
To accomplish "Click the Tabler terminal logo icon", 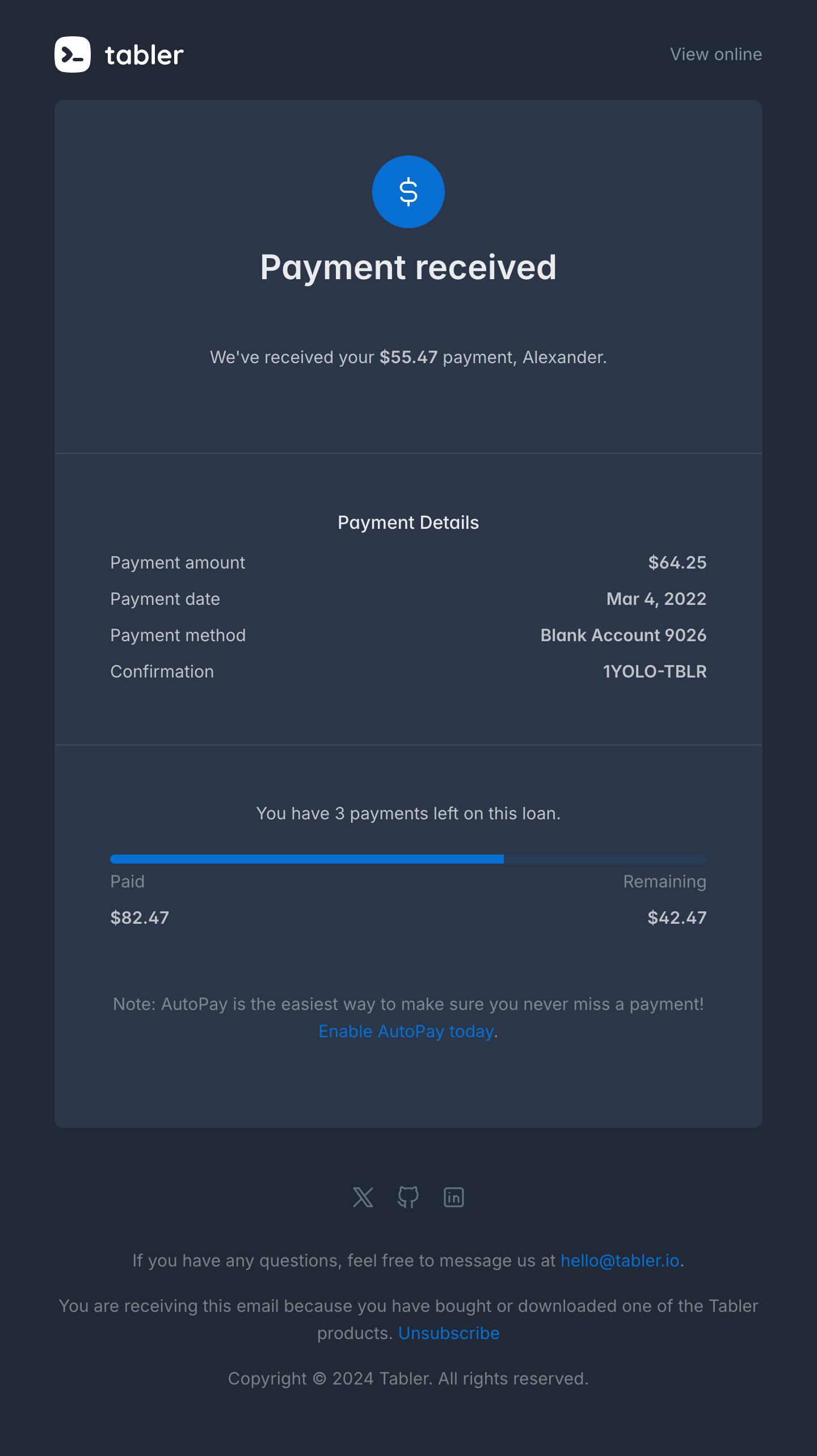I will click(x=73, y=54).
